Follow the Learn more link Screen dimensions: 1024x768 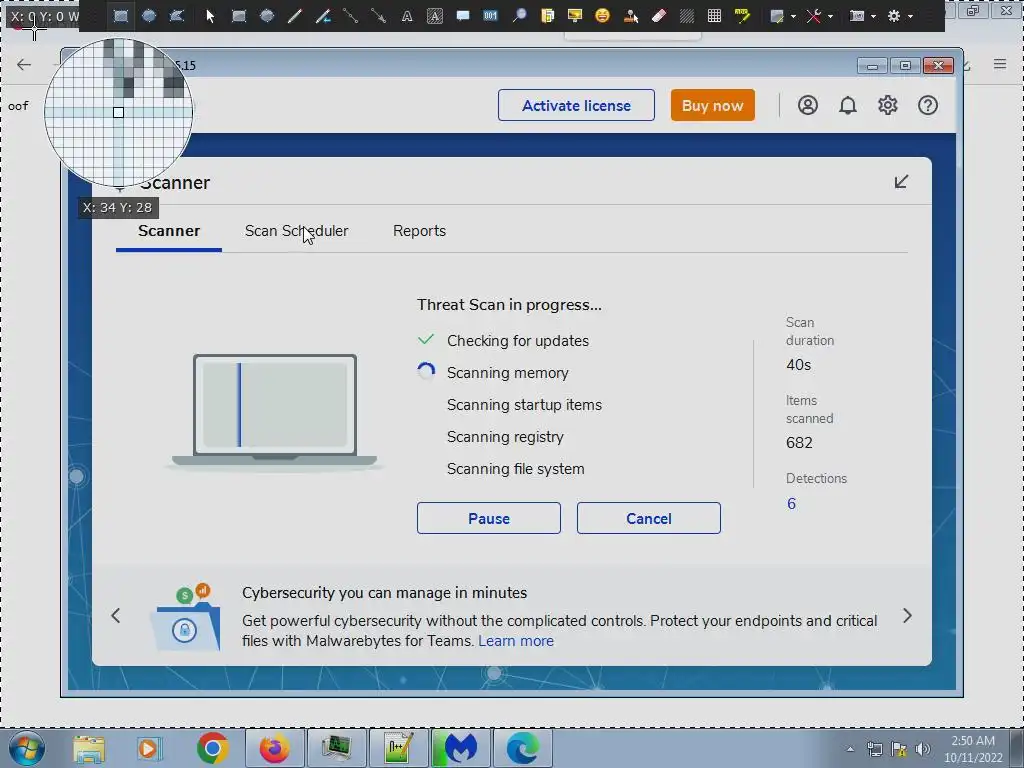click(516, 641)
